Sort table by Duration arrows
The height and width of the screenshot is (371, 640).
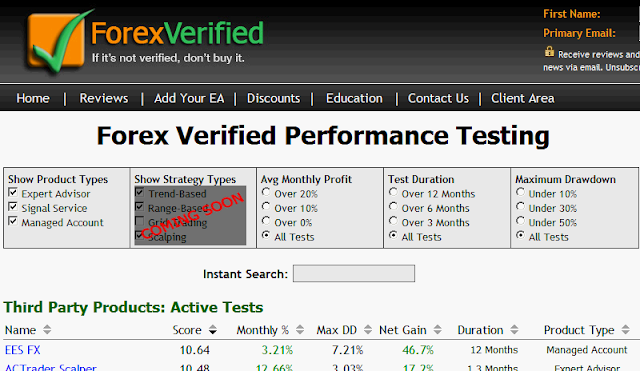514,330
